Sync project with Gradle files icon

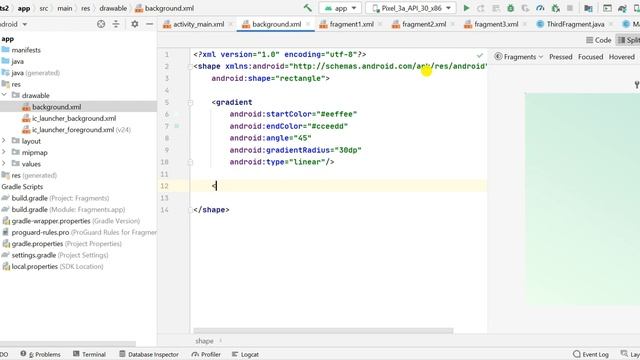[622, 8]
